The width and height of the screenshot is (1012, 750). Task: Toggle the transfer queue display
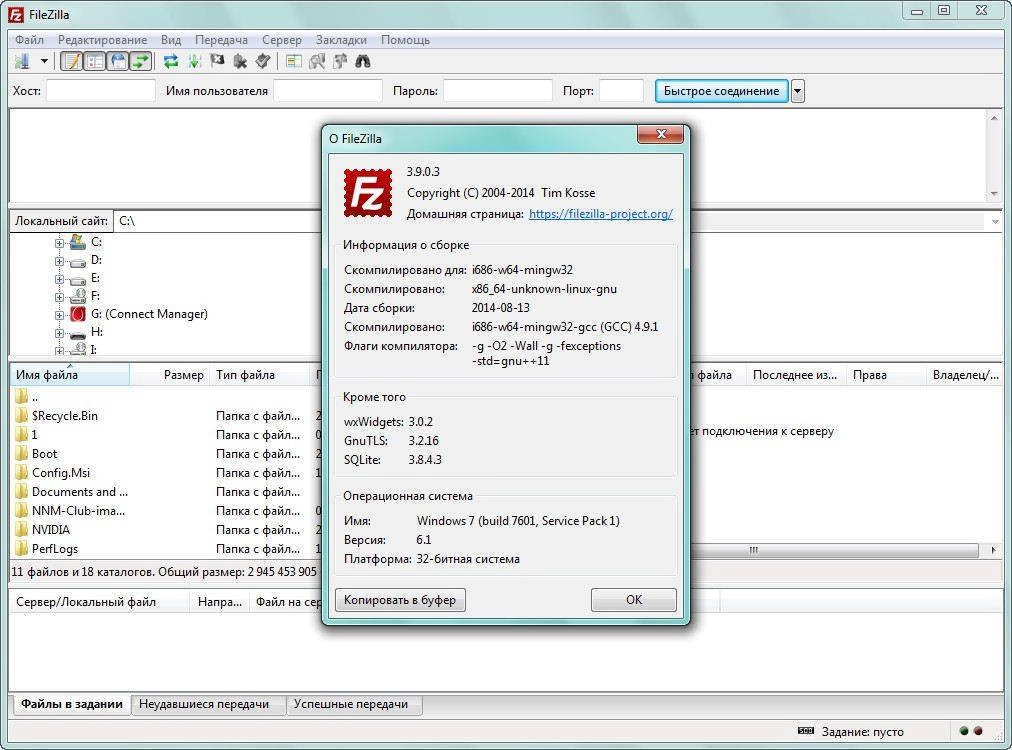point(141,61)
